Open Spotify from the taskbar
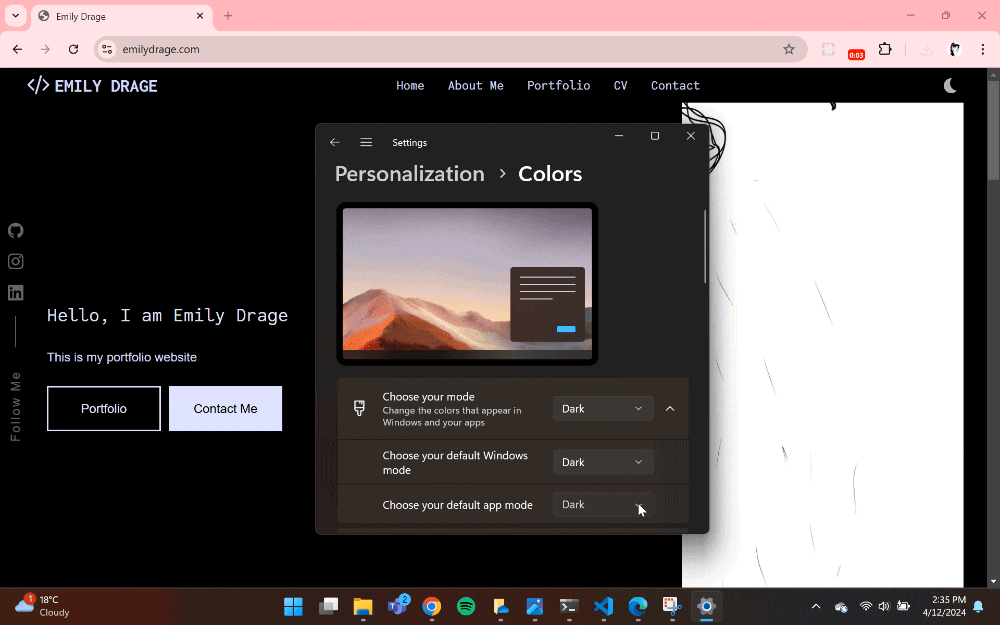This screenshot has width=1000, height=625. (x=465, y=606)
